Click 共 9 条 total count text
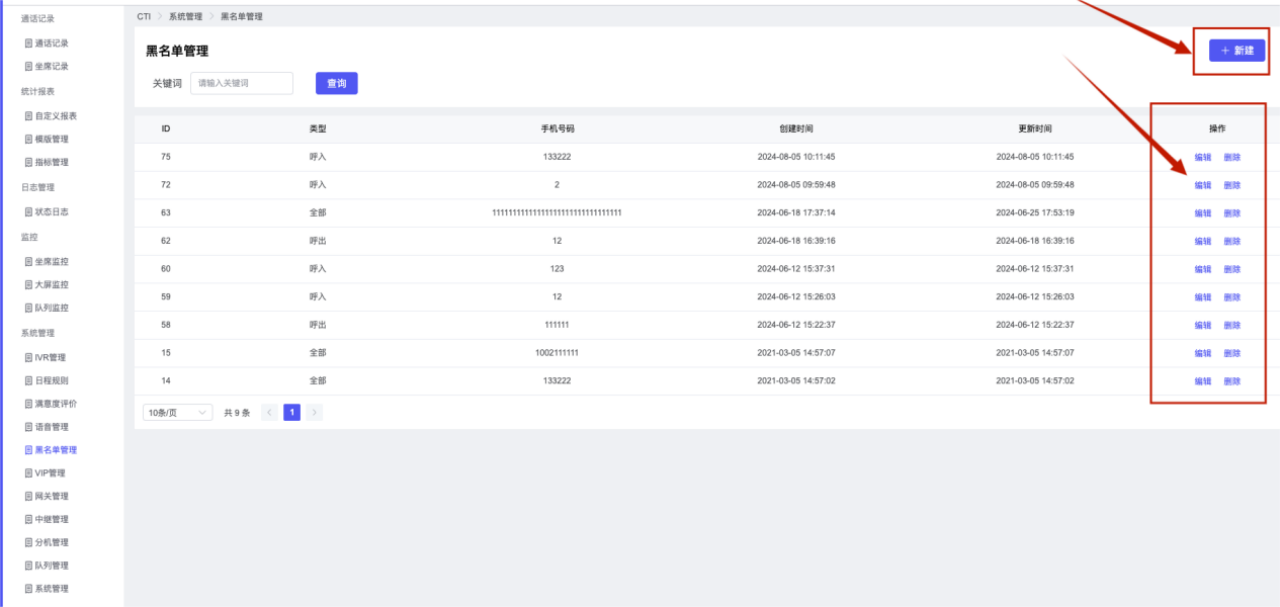Viewport: 1280px width, 607px height. pyautogui.click(x=237, y=412)
